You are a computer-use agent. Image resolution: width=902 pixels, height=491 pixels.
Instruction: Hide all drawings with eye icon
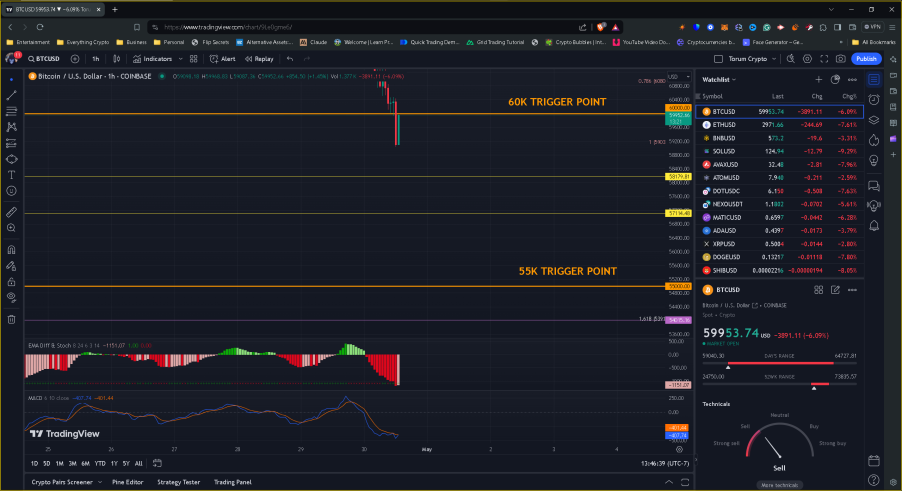tap(11, 297)
